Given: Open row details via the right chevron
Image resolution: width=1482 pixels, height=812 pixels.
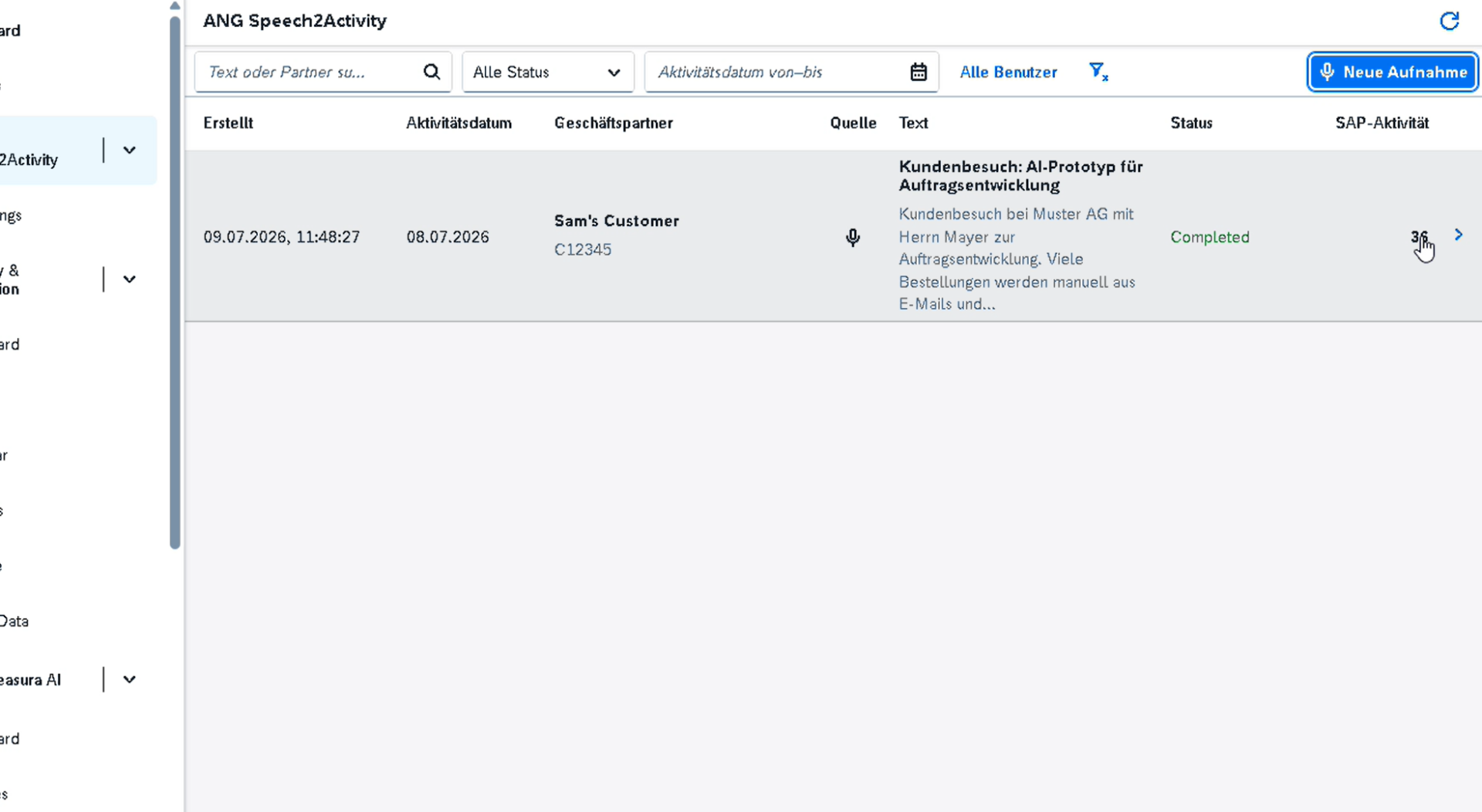Looking at the screenshot, I should pos(1458,235).
